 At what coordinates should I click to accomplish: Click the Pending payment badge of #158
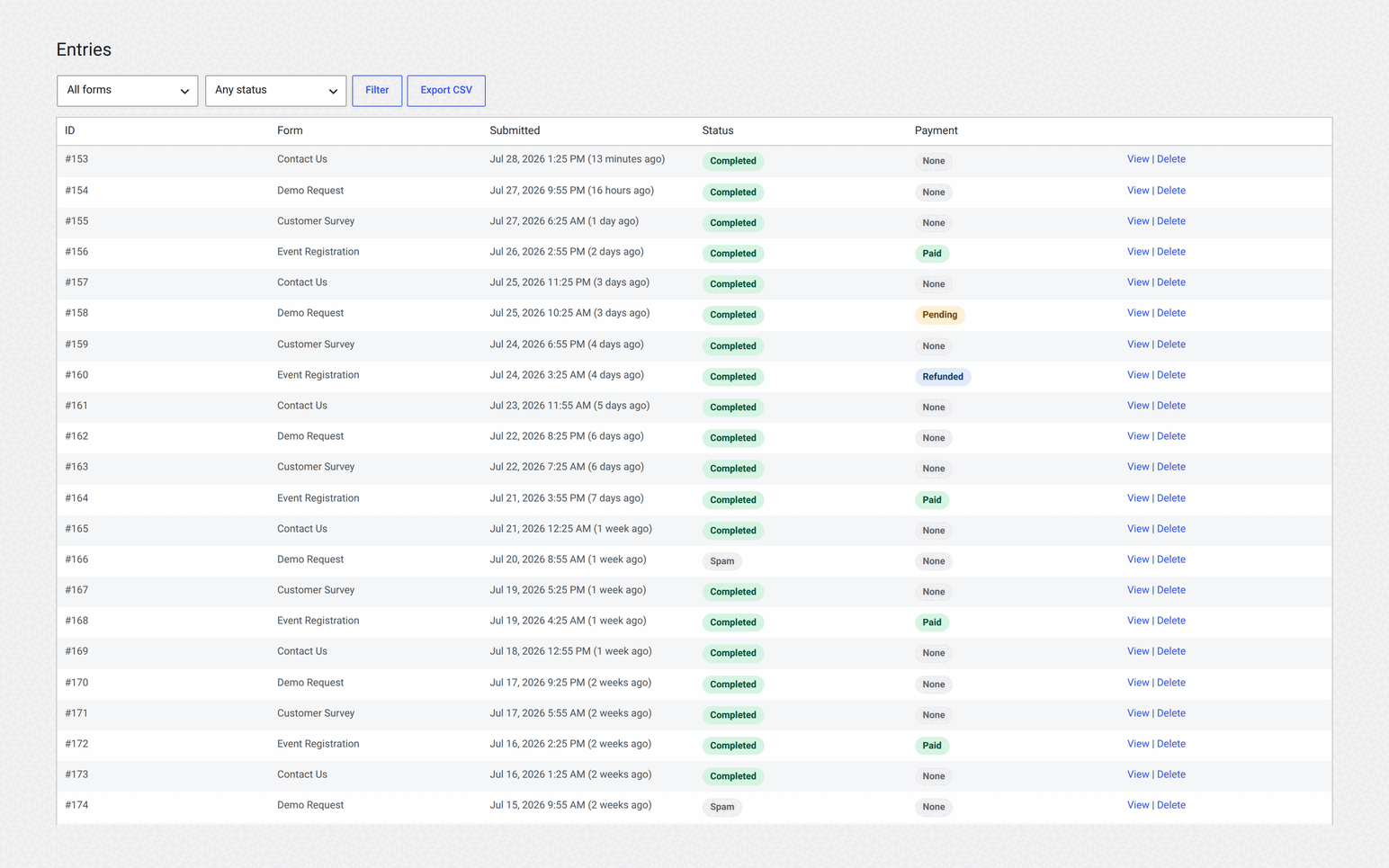point(939,315)
